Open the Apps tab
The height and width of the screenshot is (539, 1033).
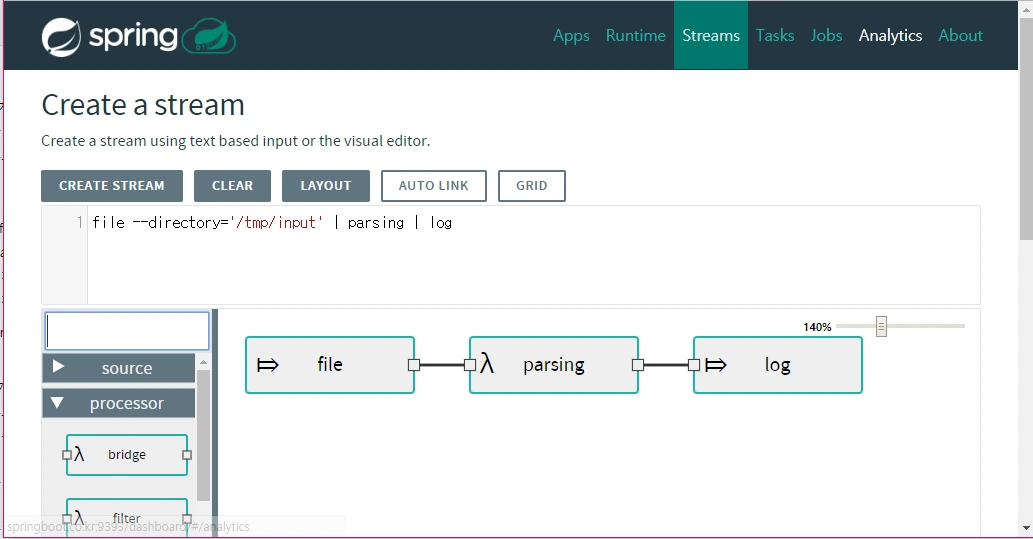pyautogui.click(x=571, y=36)
